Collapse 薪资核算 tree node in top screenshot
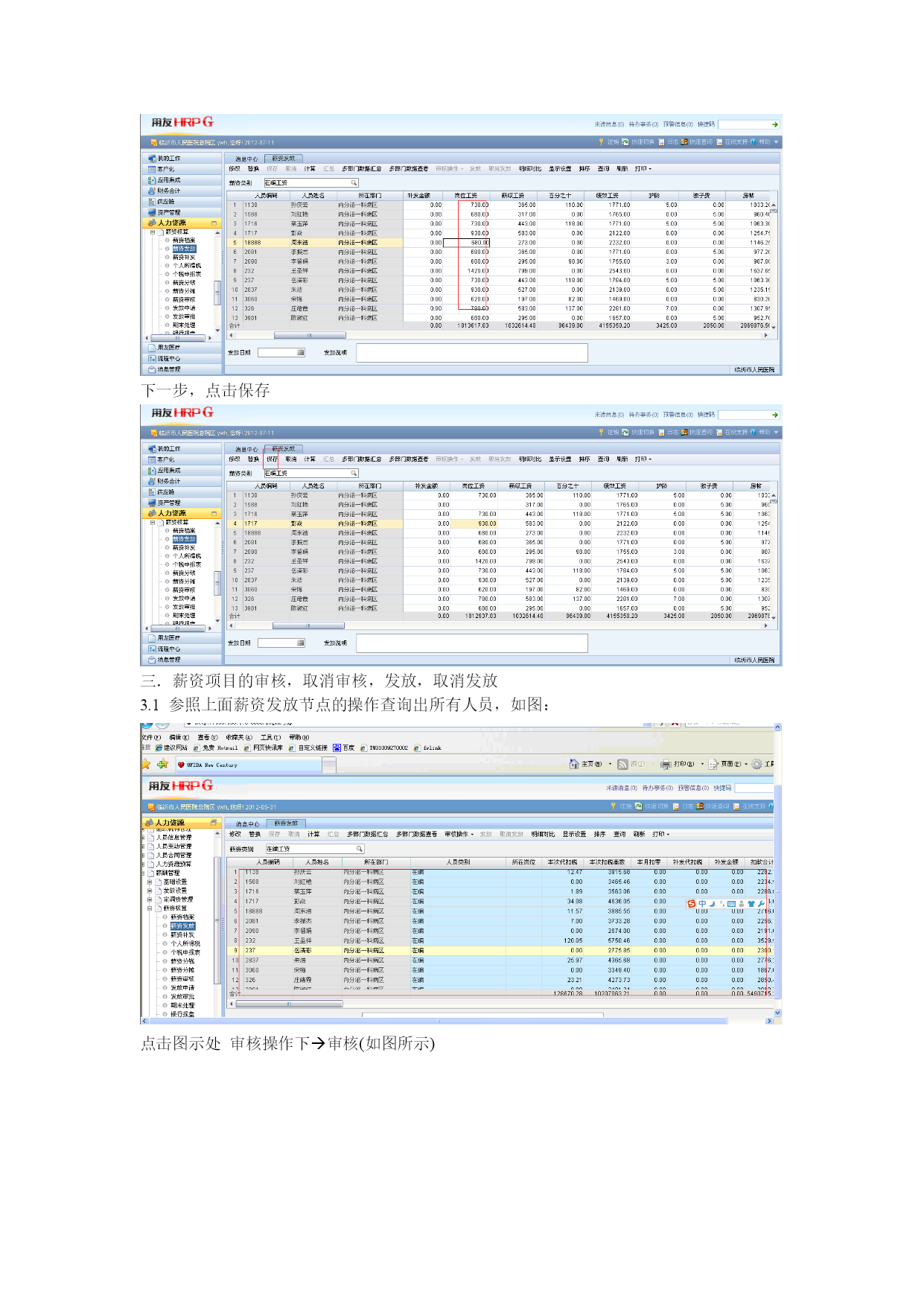The width and height of the screenshot is (924, 1306). coord(153,232)
